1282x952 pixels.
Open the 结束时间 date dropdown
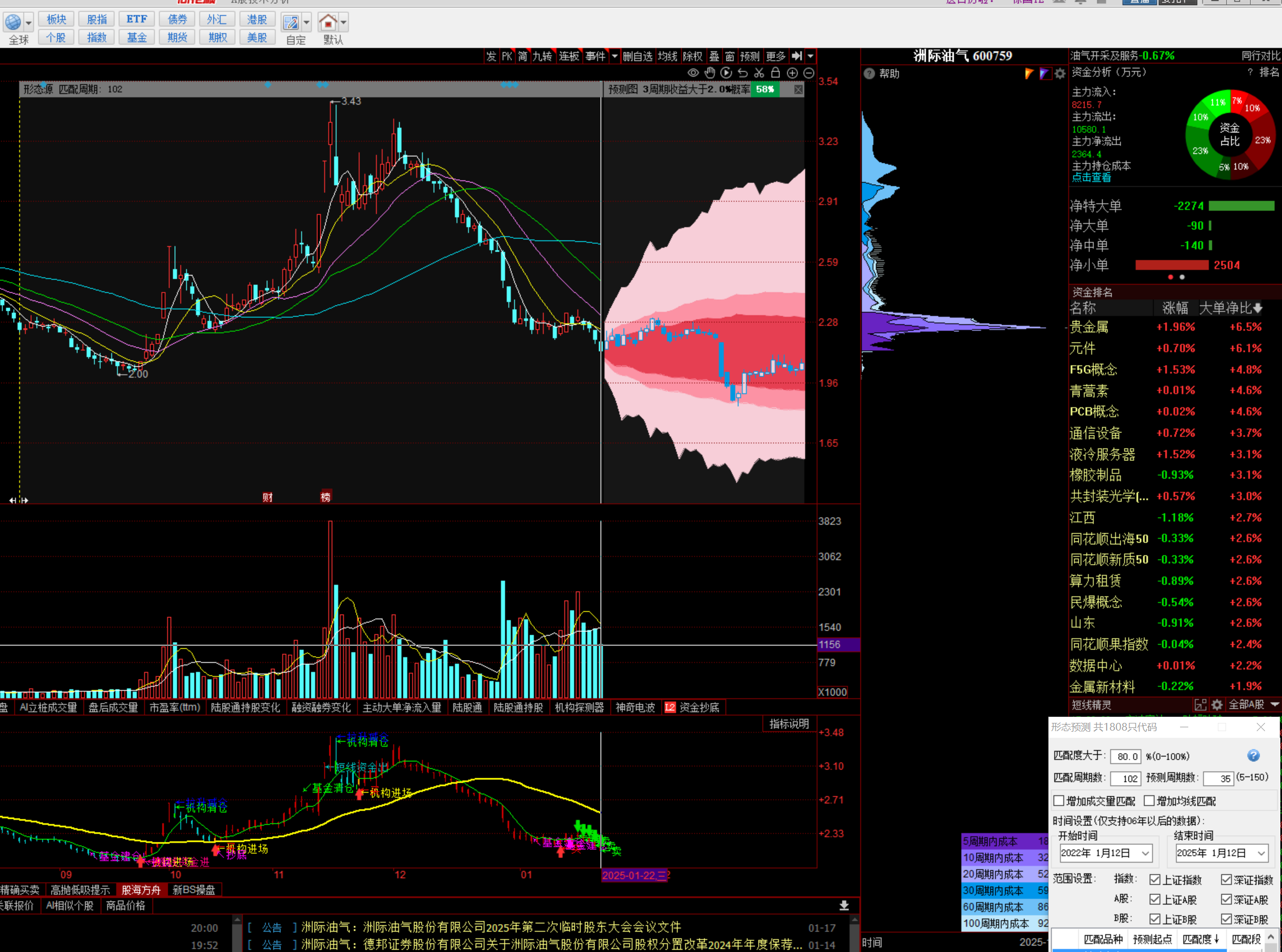1261,853
